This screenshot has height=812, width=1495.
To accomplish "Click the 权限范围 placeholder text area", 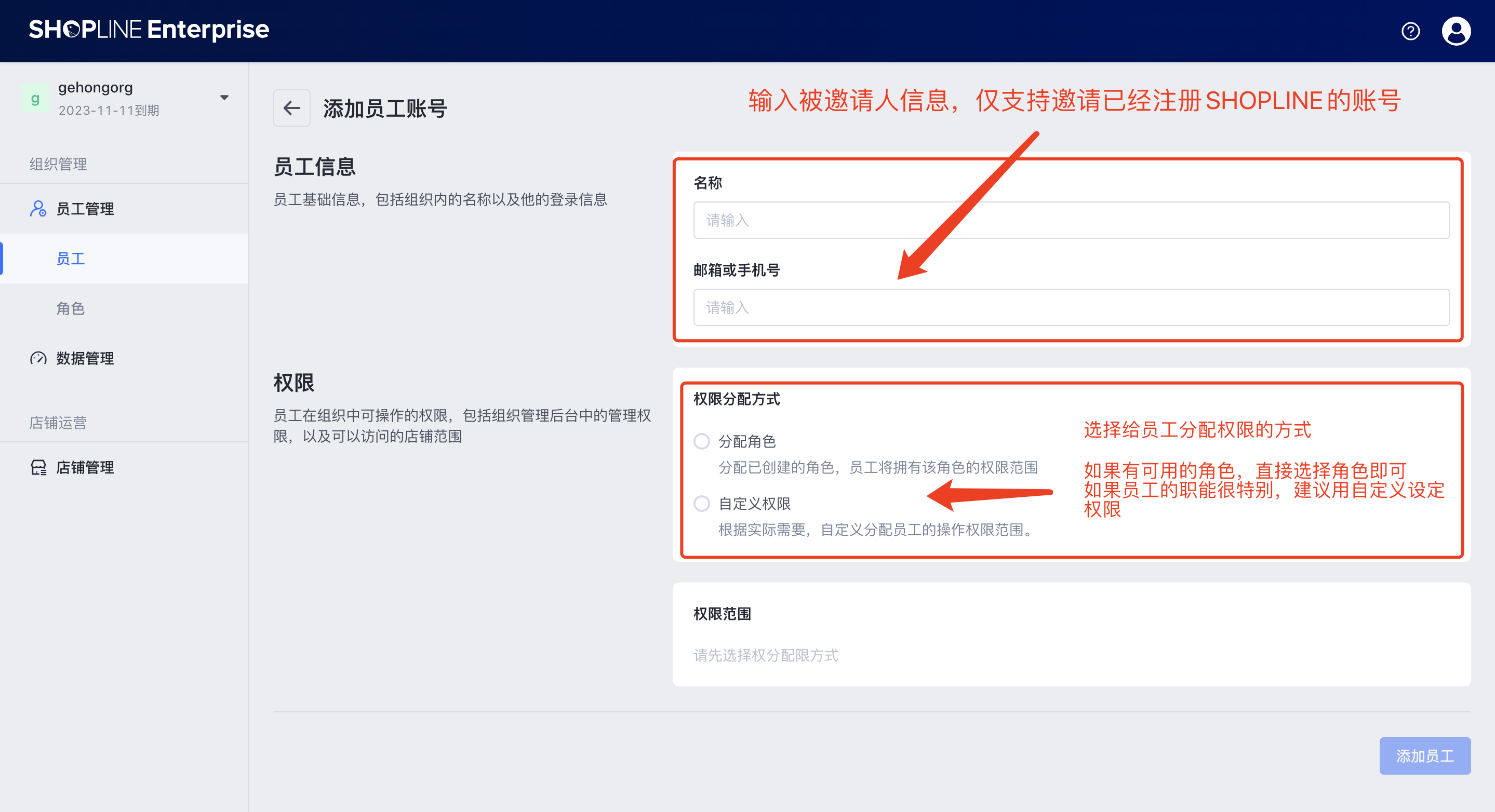I will click(x=766, y=655).
